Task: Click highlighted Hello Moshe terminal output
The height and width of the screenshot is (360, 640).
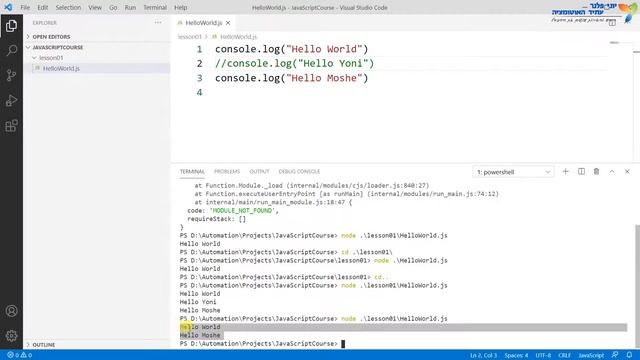Action: coord(200,335)
